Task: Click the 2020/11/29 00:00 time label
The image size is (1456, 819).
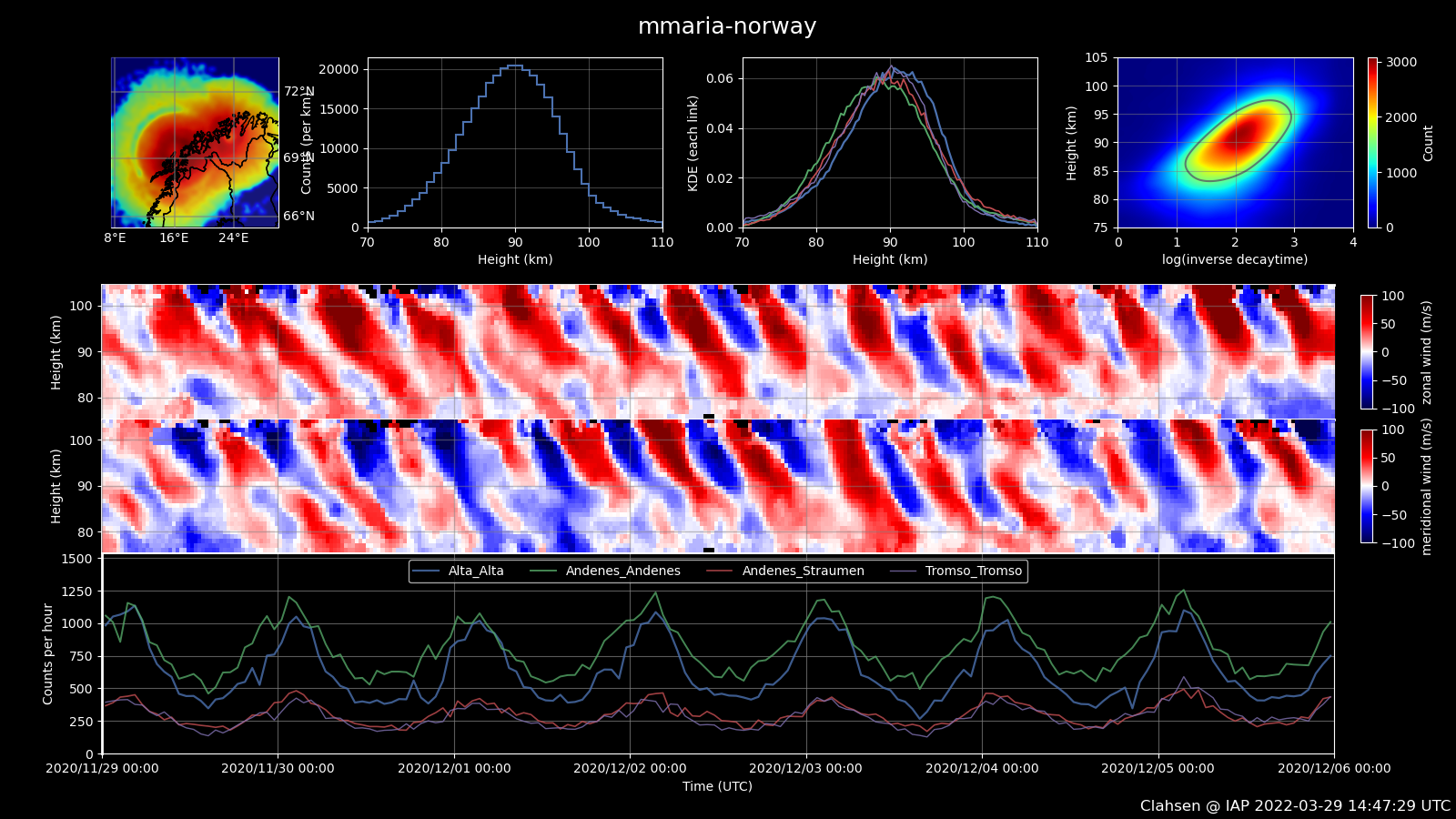Action: (102, 768)
